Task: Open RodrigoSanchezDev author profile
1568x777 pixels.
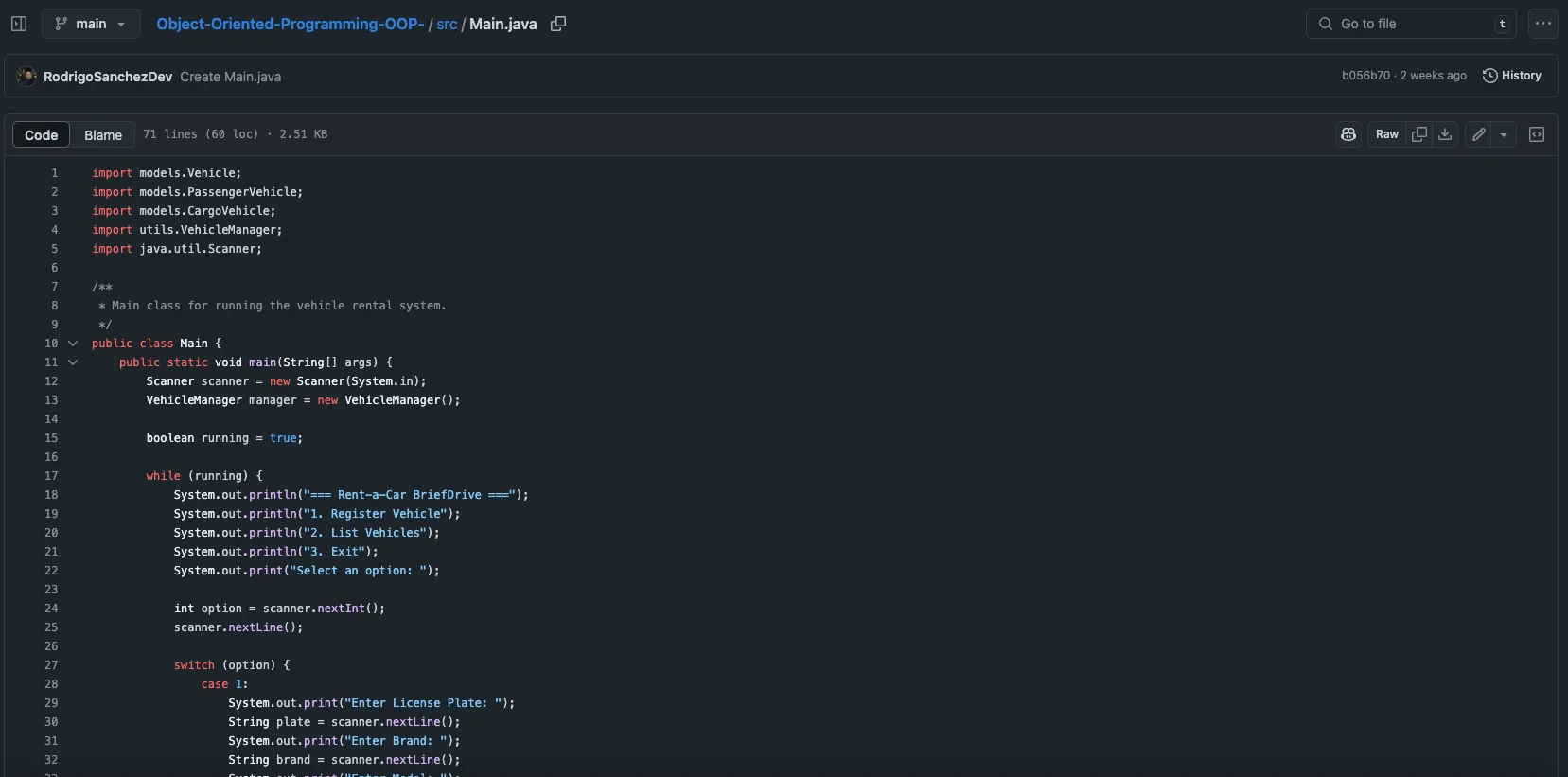Action: click(108, 77)
